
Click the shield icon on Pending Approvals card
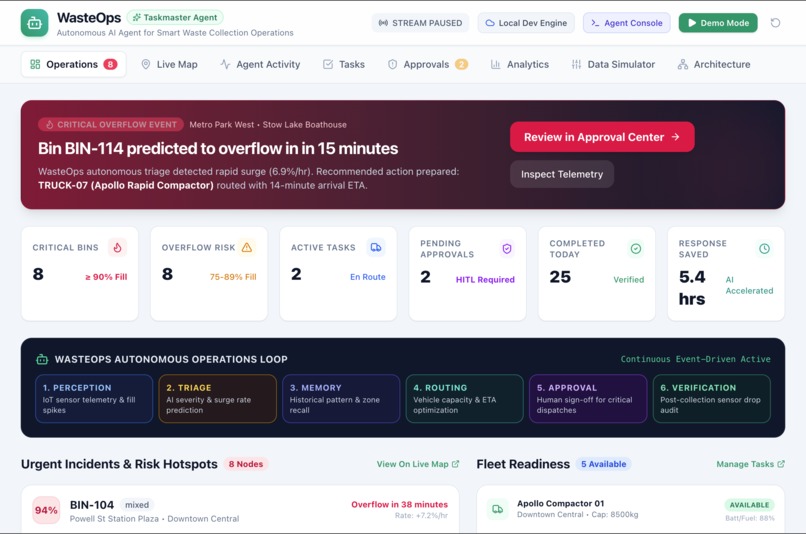507,249
